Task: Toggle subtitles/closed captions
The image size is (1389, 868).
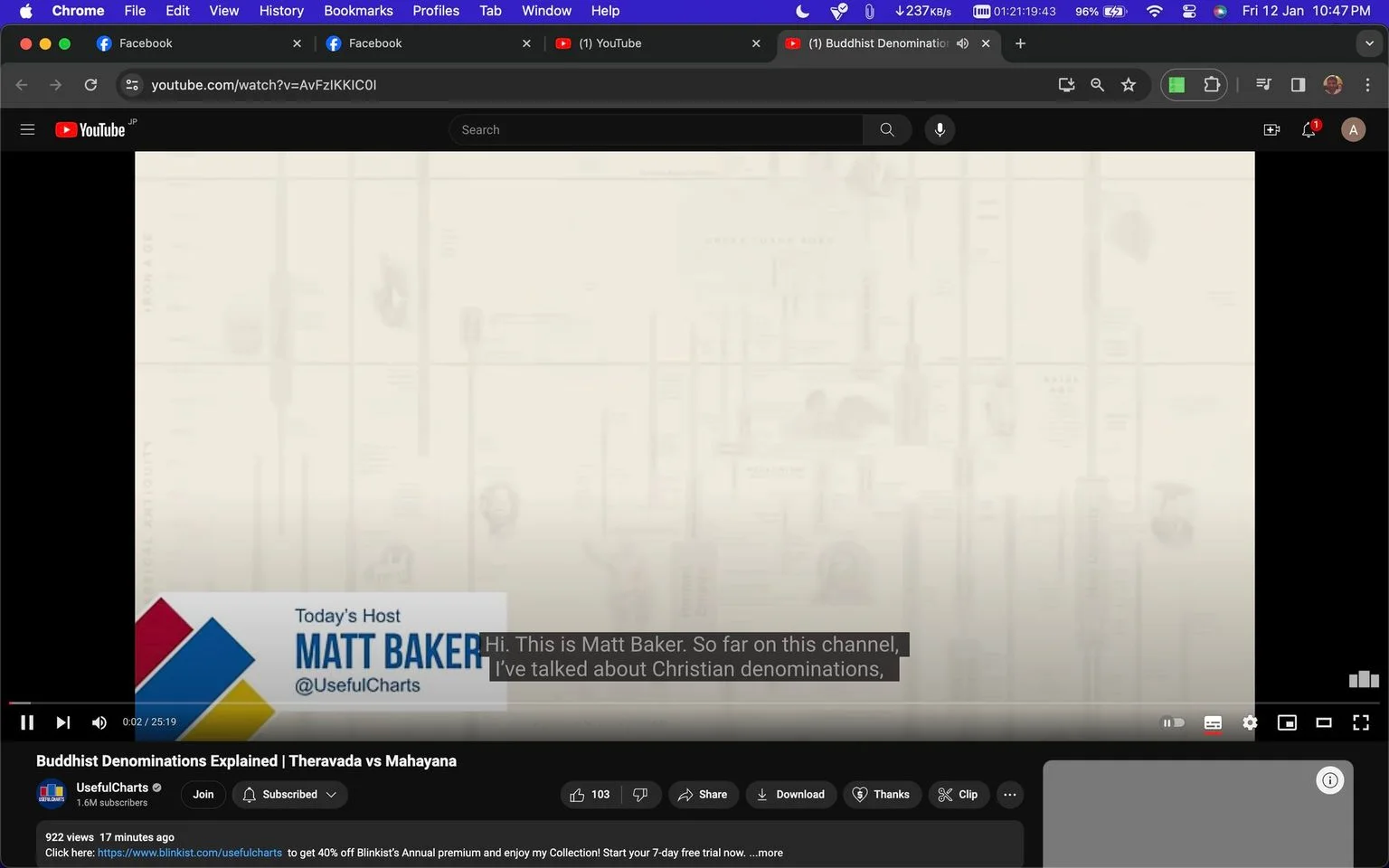Action: pos(1213,722)
